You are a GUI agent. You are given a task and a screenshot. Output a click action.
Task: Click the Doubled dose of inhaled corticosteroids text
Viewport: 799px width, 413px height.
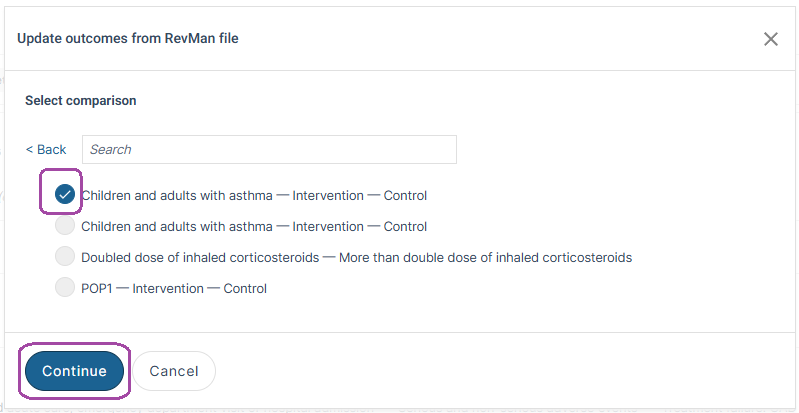click(x=200, y=257)
